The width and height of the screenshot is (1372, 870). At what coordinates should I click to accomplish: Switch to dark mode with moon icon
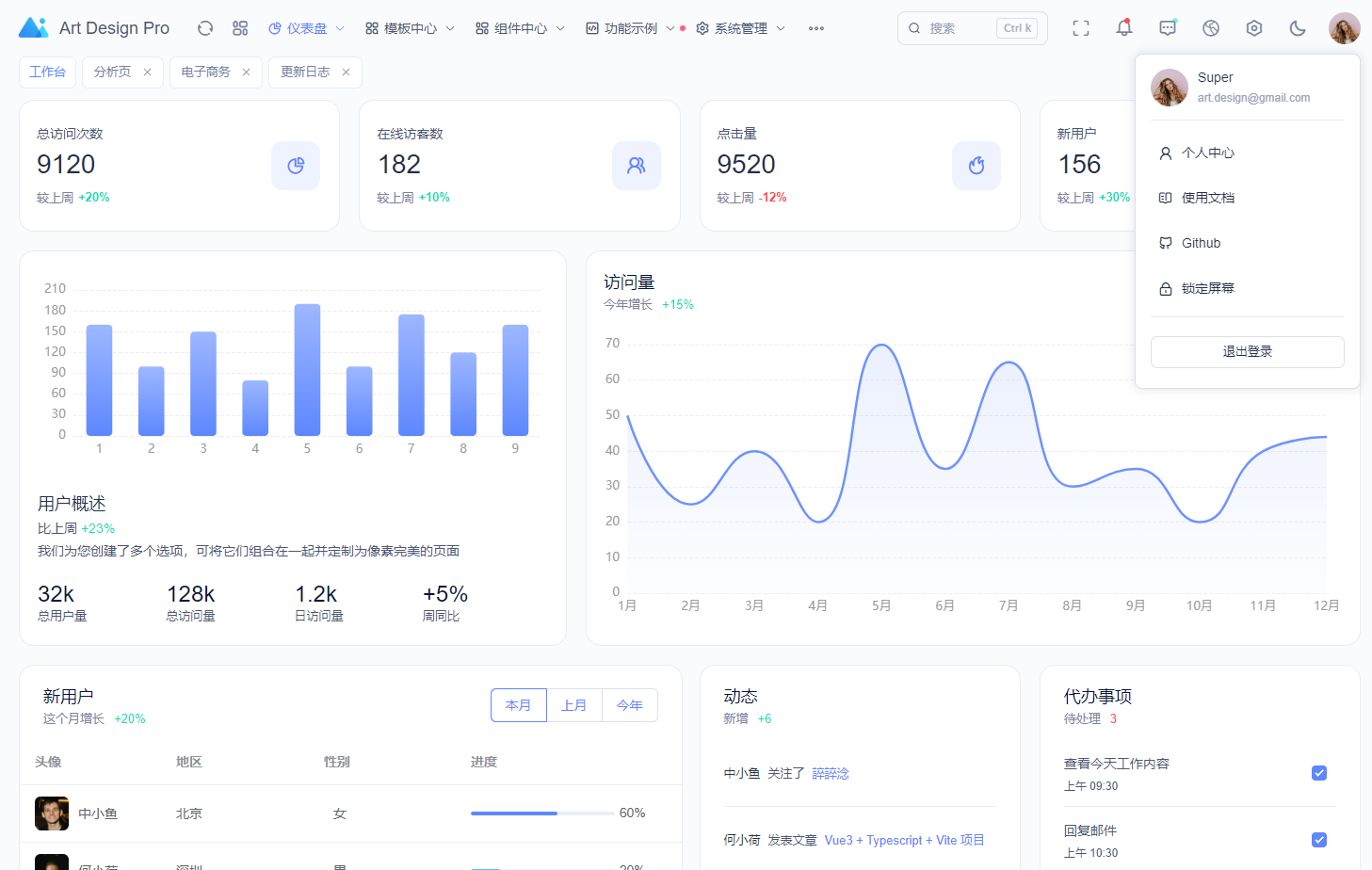tap(1298, 28)
